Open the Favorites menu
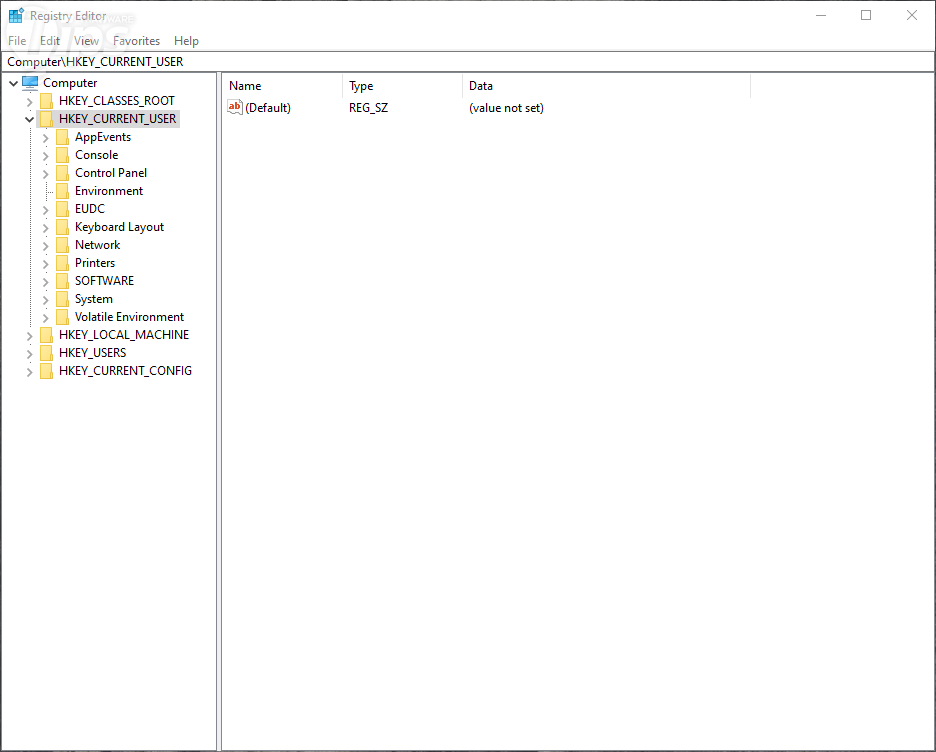The image size is (936, 752). (136, 41)
